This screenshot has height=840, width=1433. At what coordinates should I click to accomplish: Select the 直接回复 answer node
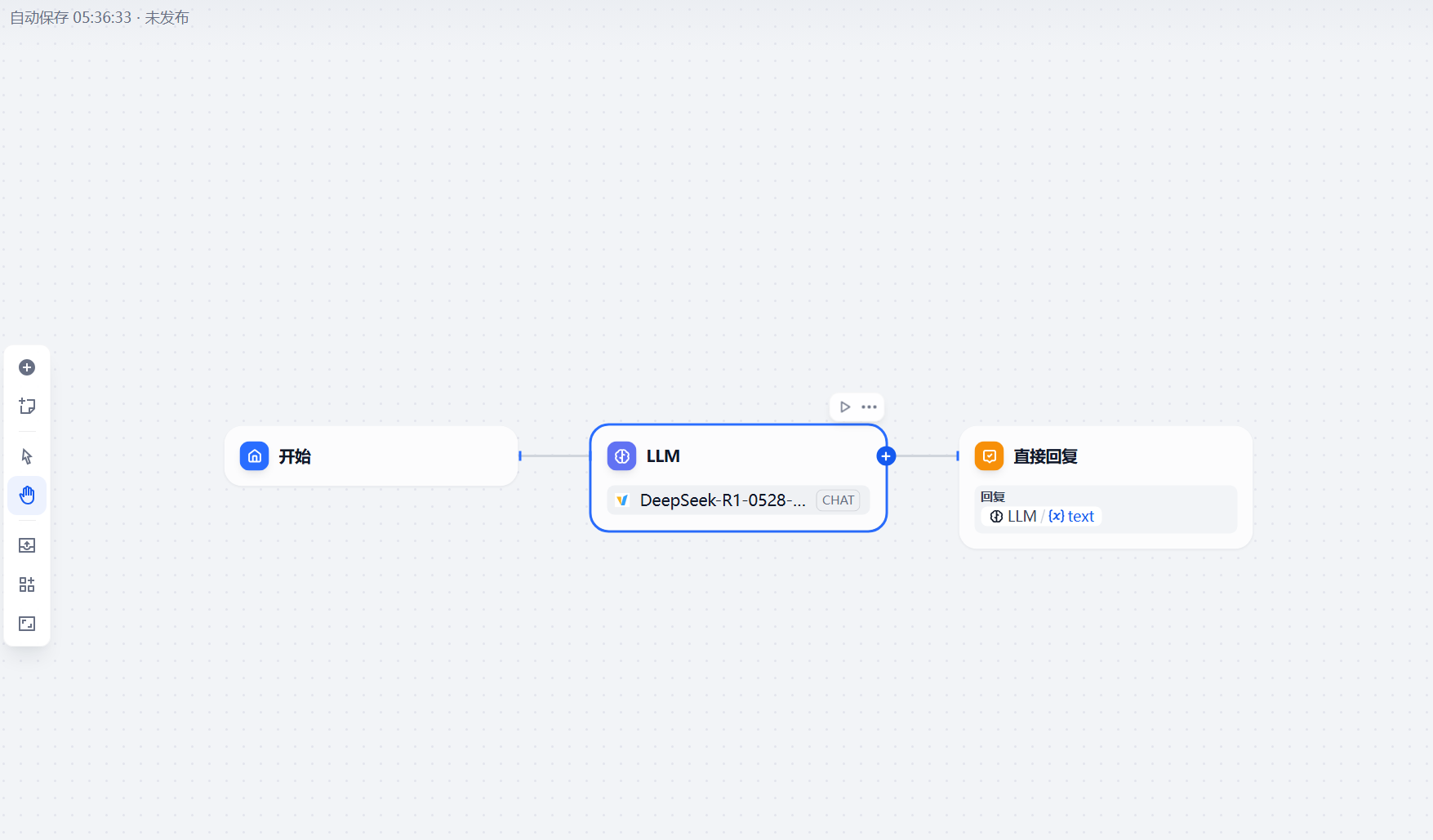1106,487
